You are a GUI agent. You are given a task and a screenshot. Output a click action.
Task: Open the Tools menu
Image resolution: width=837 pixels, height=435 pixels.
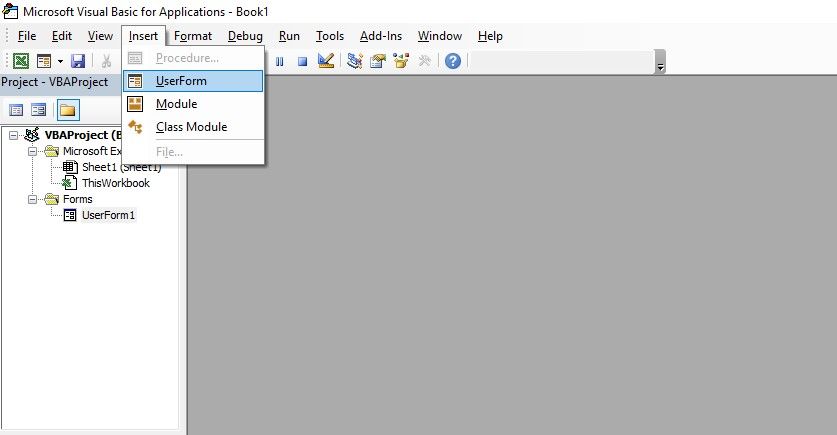pyautogui.click(x=329, y=36)
